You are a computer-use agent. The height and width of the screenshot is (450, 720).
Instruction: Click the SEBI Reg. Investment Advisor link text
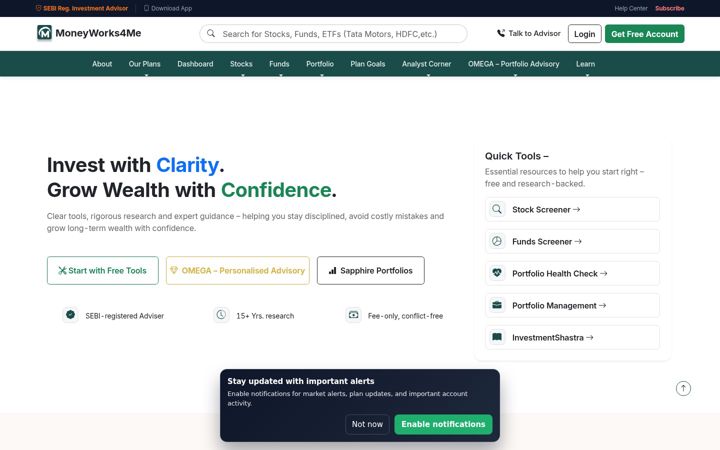coord(85,8)
